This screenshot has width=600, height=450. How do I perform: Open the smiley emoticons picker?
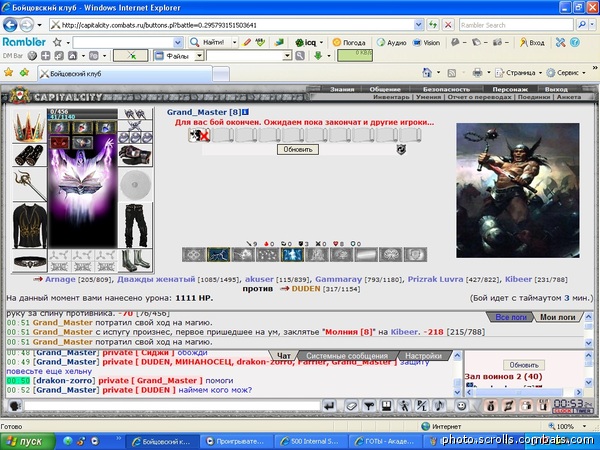pyautogui.click(x=461, y=406)
